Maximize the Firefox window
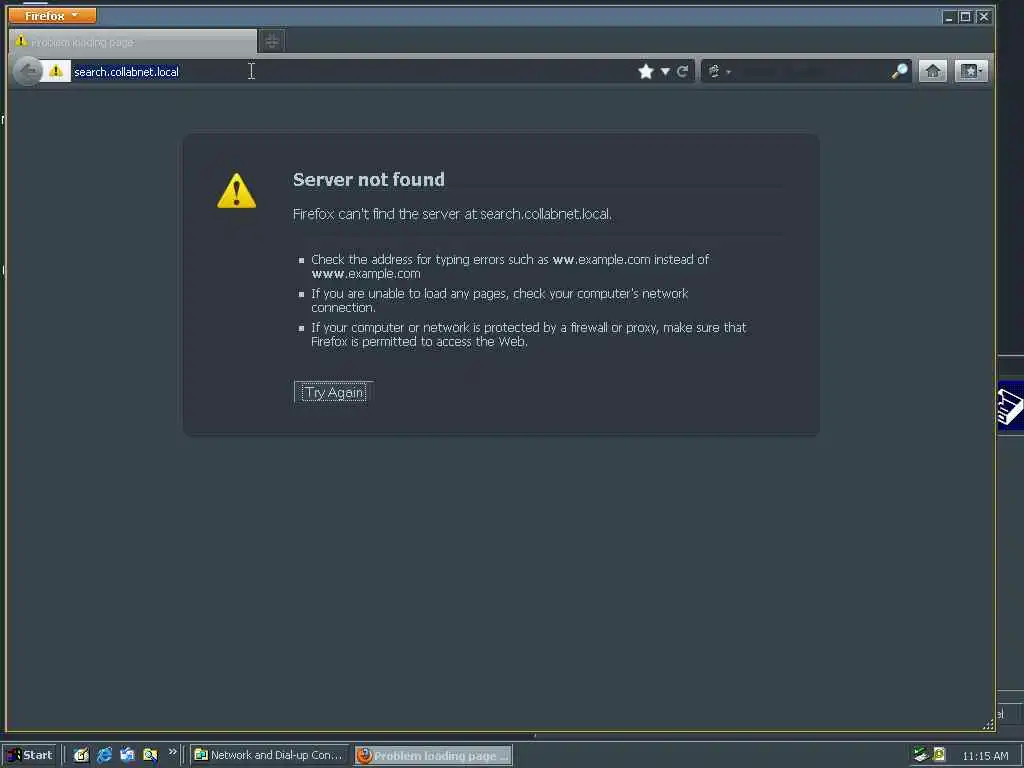The width and height of the screenshot is (1024, 768). pos(965,18)
